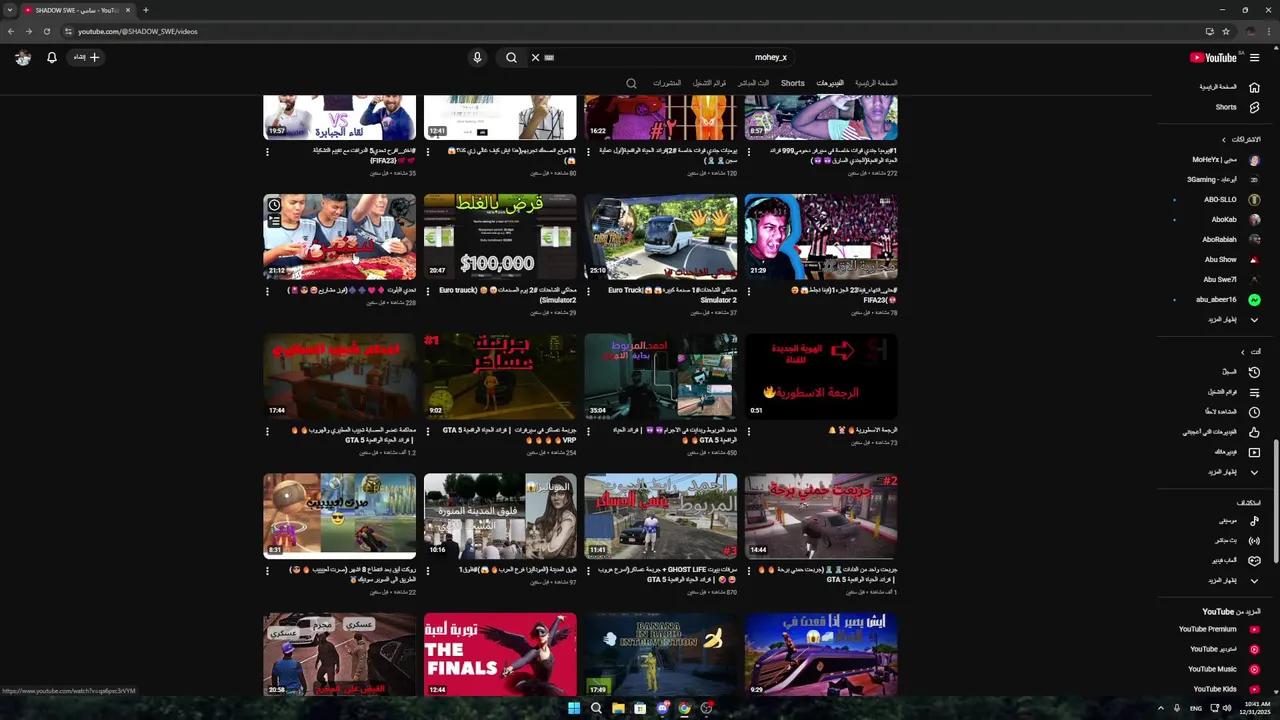Image resolution: width=1280 pixels, height=720 pixels.
Task: Open Watch Later clock icon in sidebar
Action: coord(1254,412)
